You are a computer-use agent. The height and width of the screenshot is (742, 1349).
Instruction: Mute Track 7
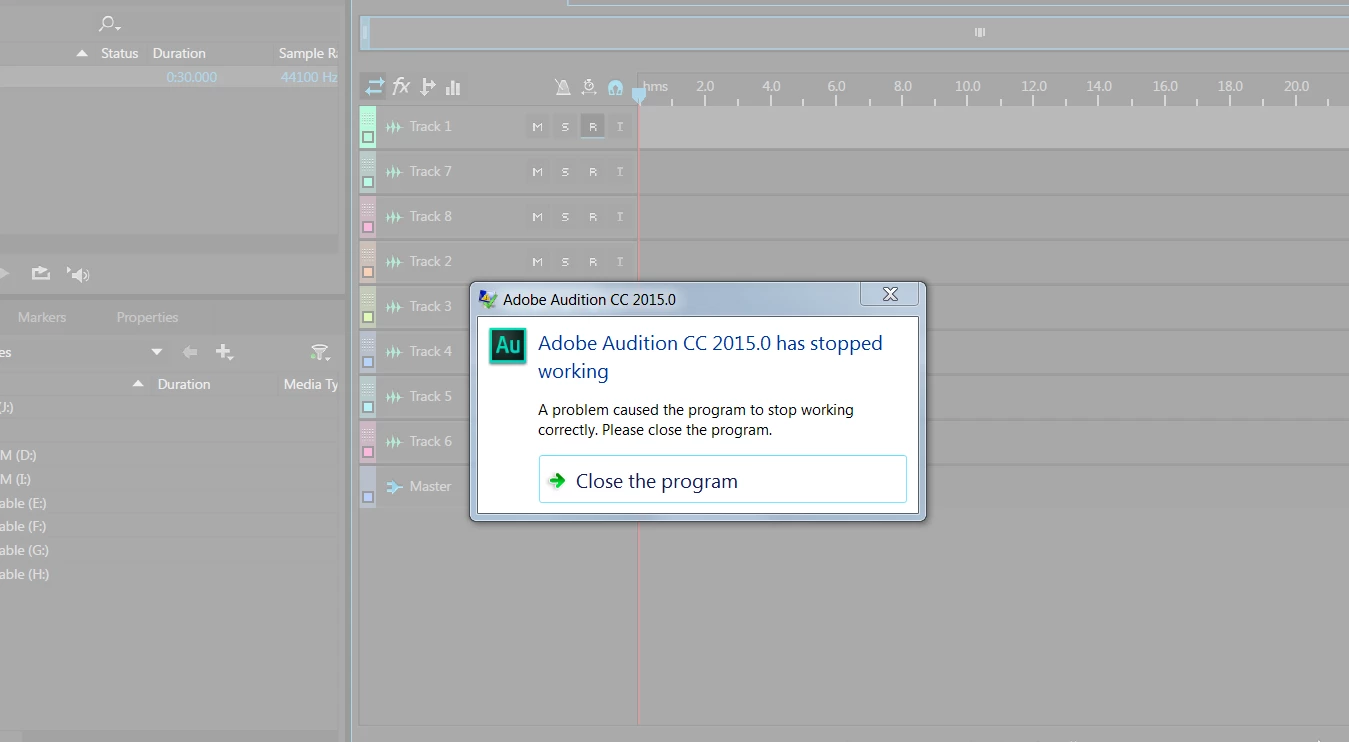click(x=537, y=172)
